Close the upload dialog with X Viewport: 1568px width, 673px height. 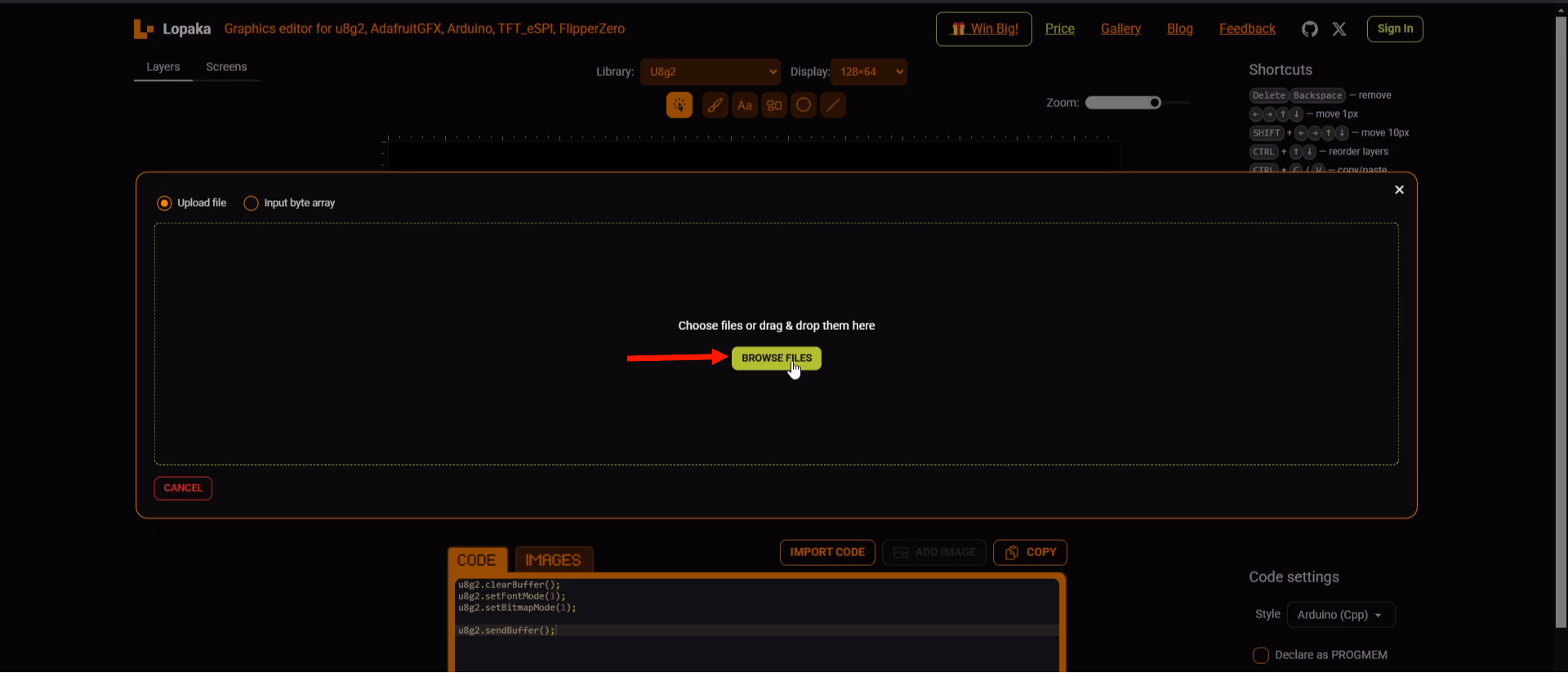pyautogui.click(x=1399, y=189)
